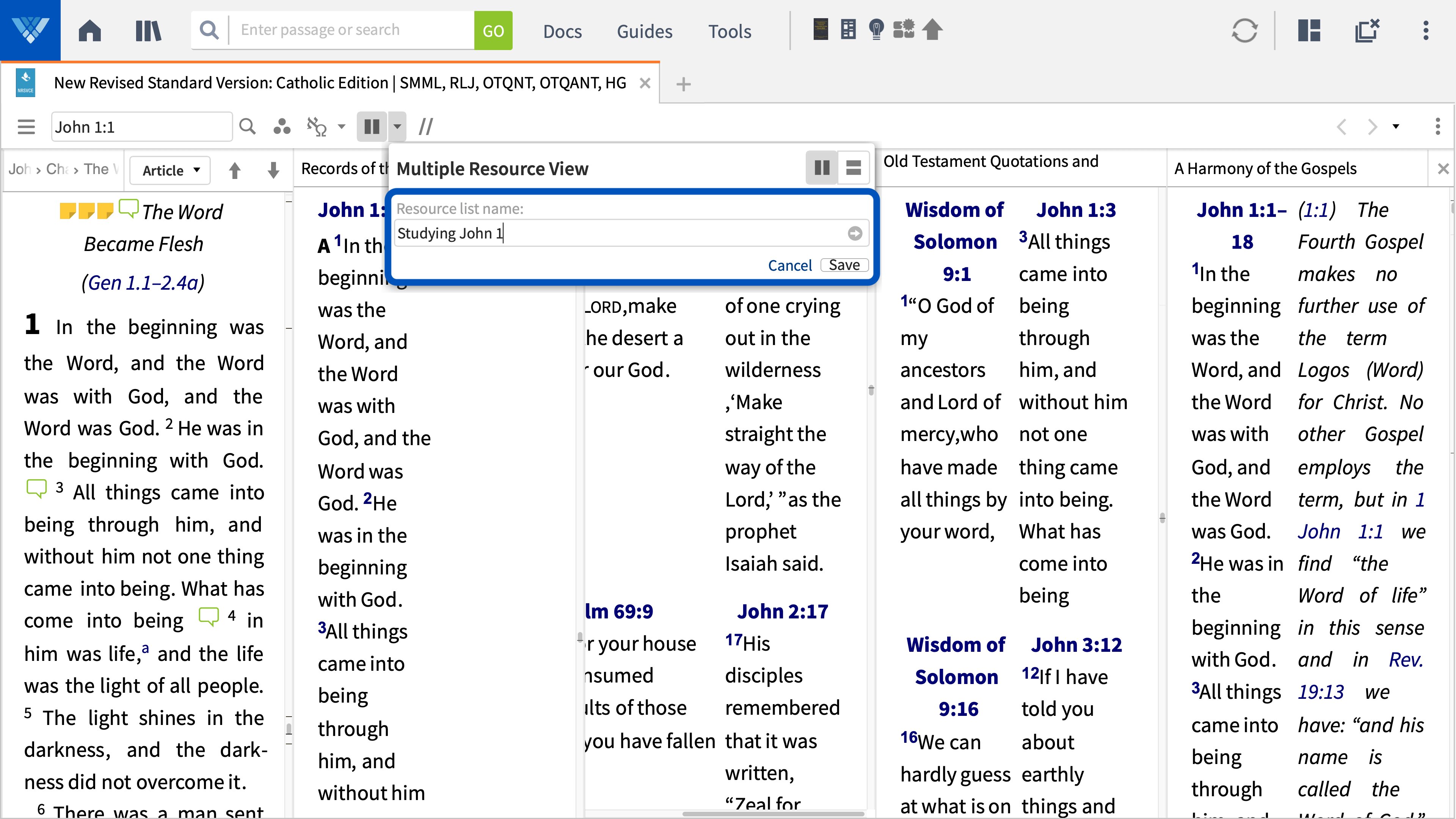1456x819 pixels.
Task: Click the 'The W' breadcrumb segment
Action: tap(101, 169)
